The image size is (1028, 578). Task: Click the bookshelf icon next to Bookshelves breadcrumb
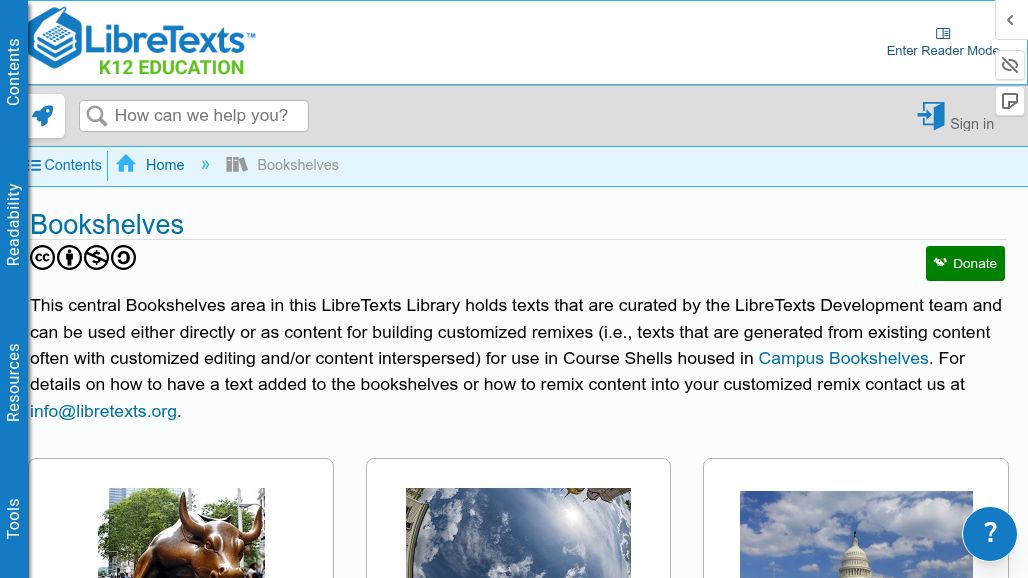tap(236, 164)
